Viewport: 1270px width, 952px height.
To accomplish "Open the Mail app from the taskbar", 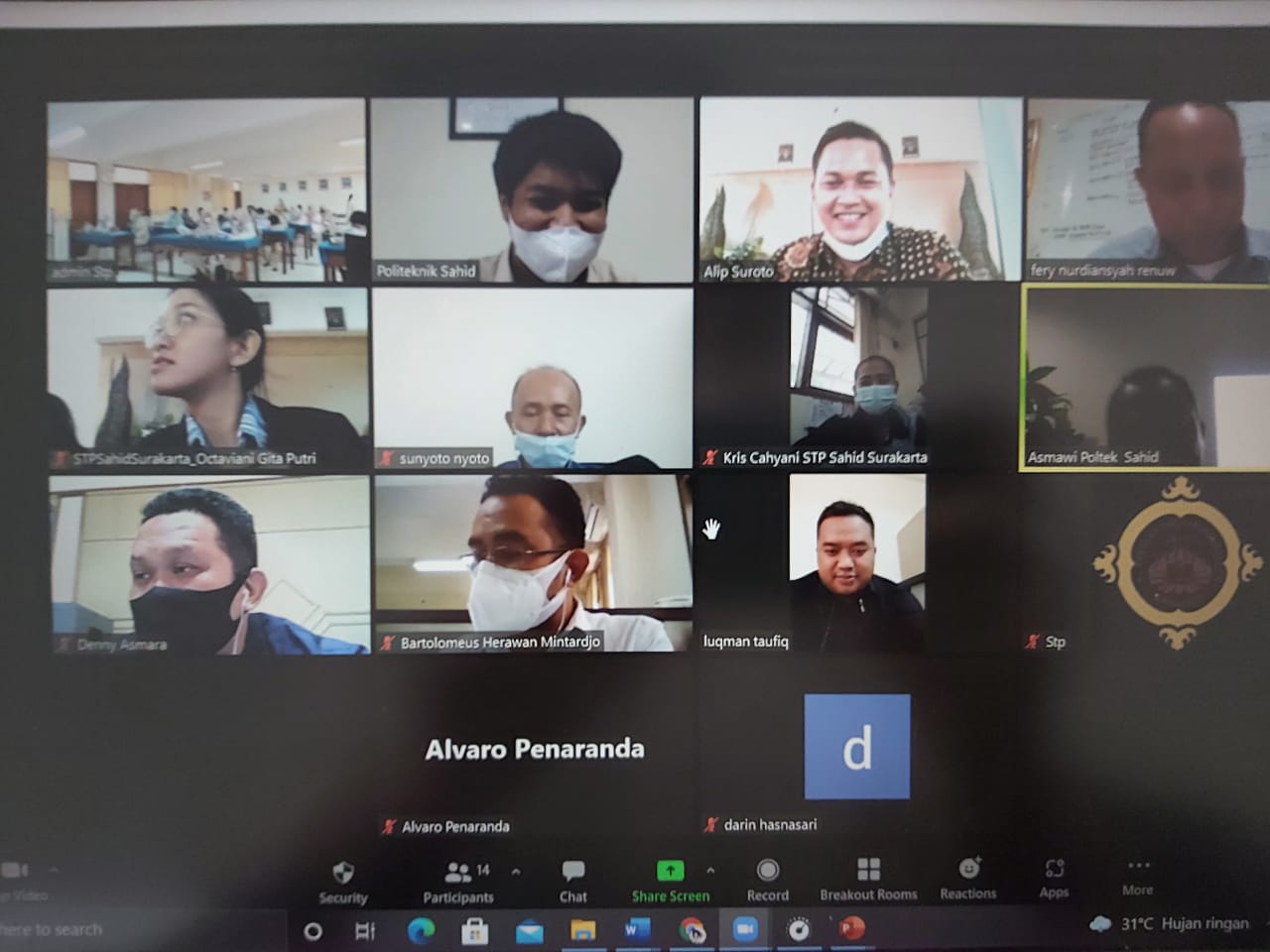I will click(529, 931).
